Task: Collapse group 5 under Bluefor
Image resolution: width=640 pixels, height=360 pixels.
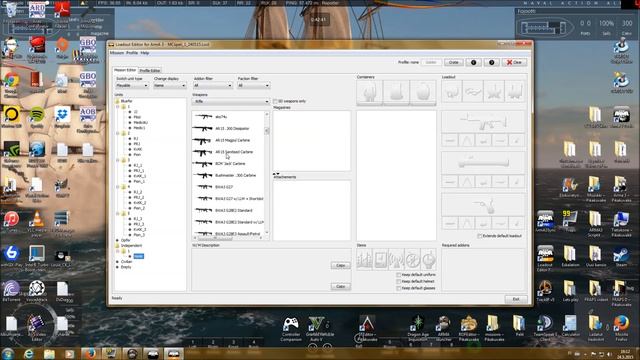Action: pyautogui.click(x=118, y=213)
